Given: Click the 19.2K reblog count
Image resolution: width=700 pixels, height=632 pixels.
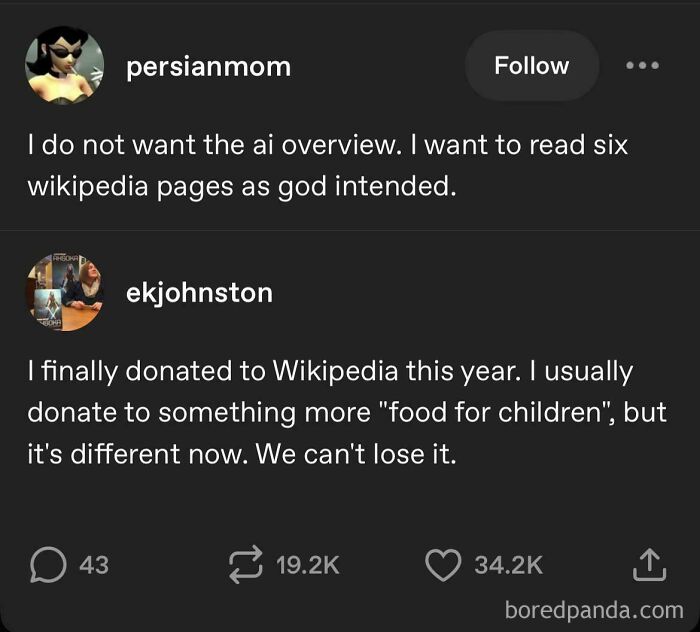Looking at the screenshot, I should pyautogui.click(x=307, y=565).
